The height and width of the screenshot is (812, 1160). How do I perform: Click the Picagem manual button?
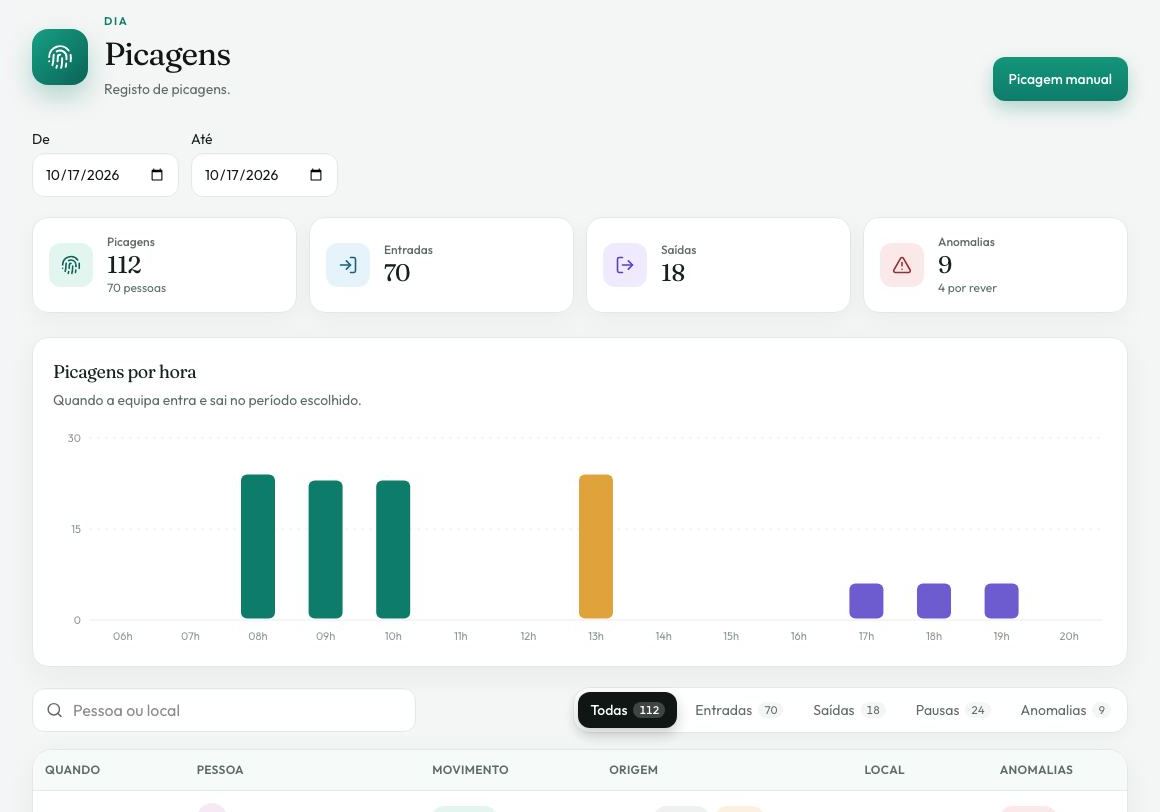(x=1060, y=79)
